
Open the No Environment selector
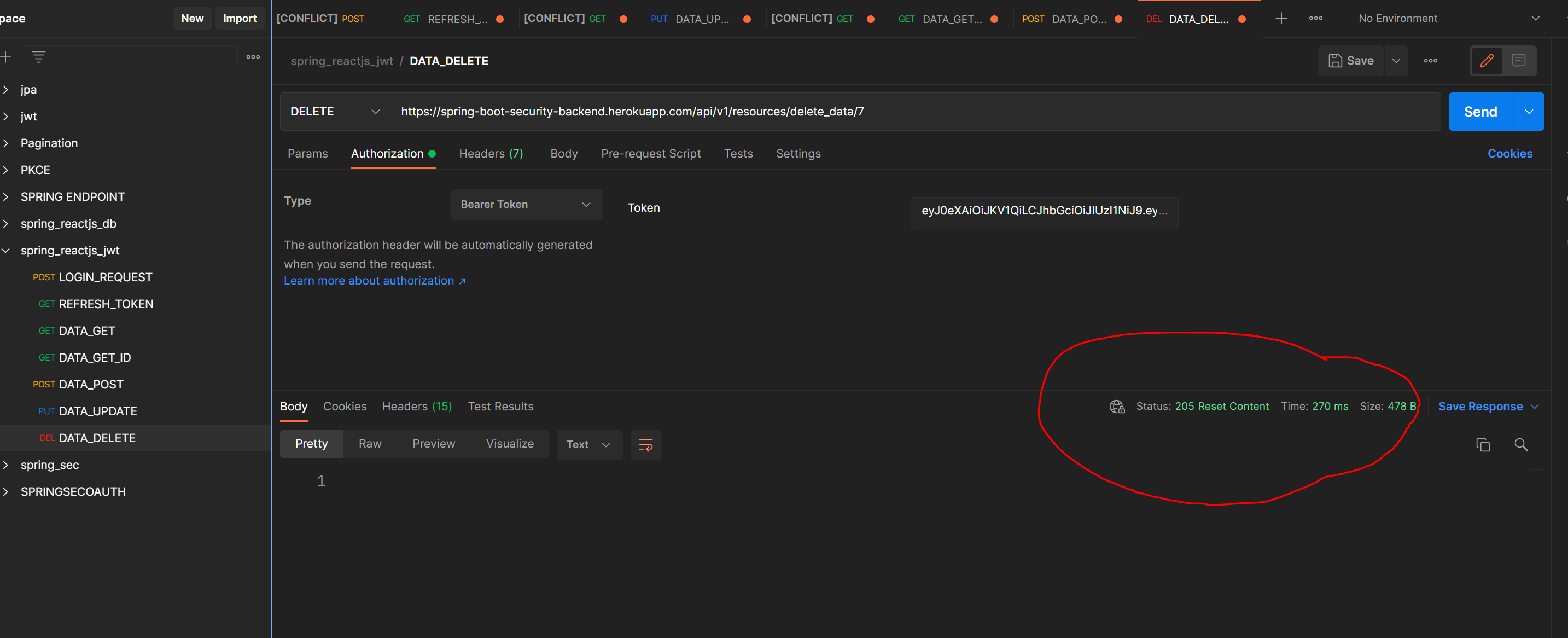point(1448,18)
